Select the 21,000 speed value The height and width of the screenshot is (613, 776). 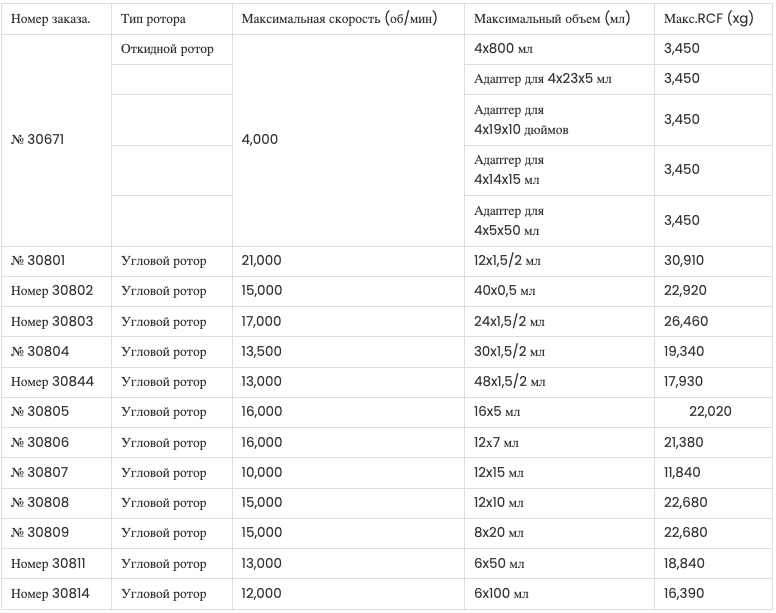(262, 261)
